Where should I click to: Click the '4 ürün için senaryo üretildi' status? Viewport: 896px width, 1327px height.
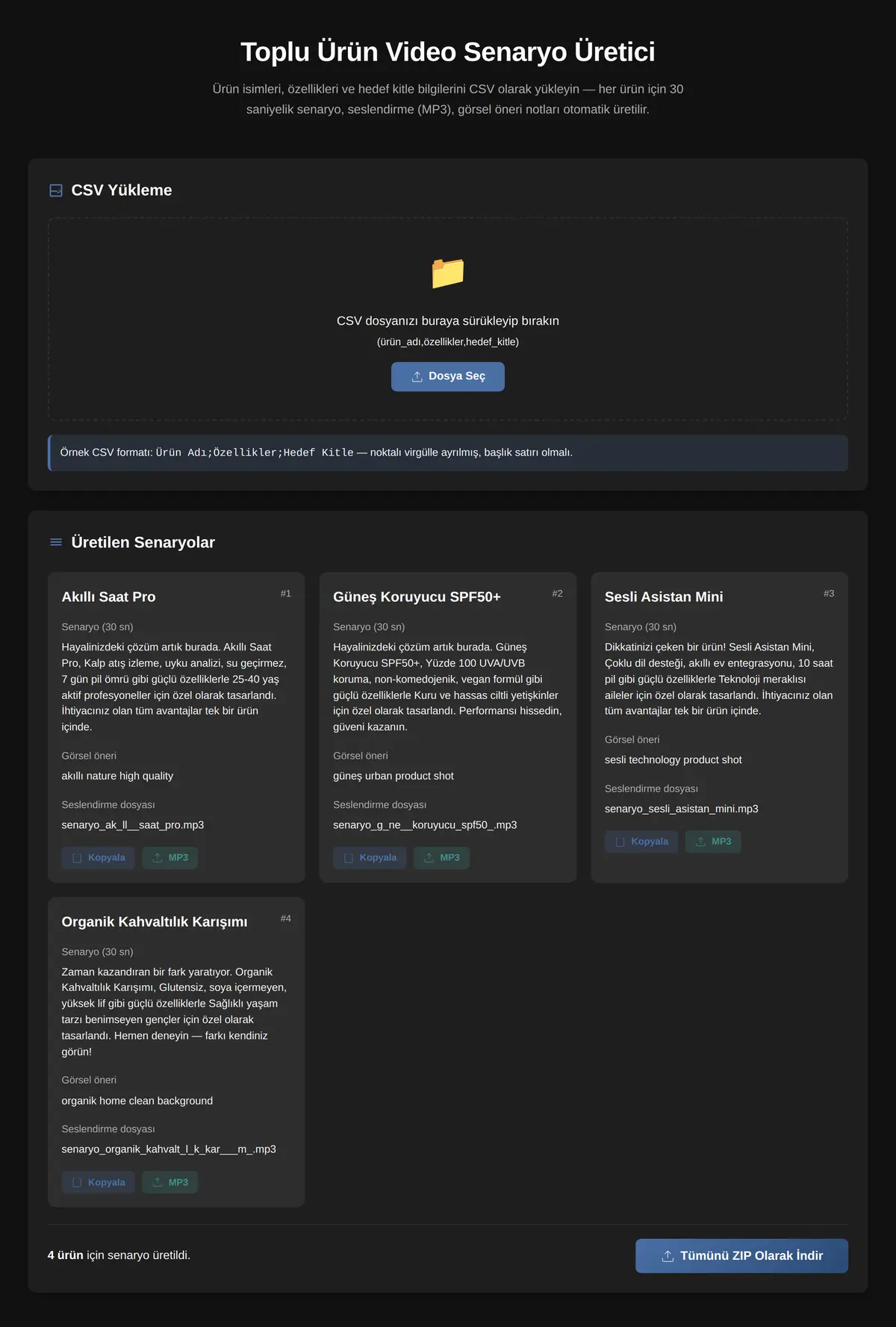click(119, 1255)
